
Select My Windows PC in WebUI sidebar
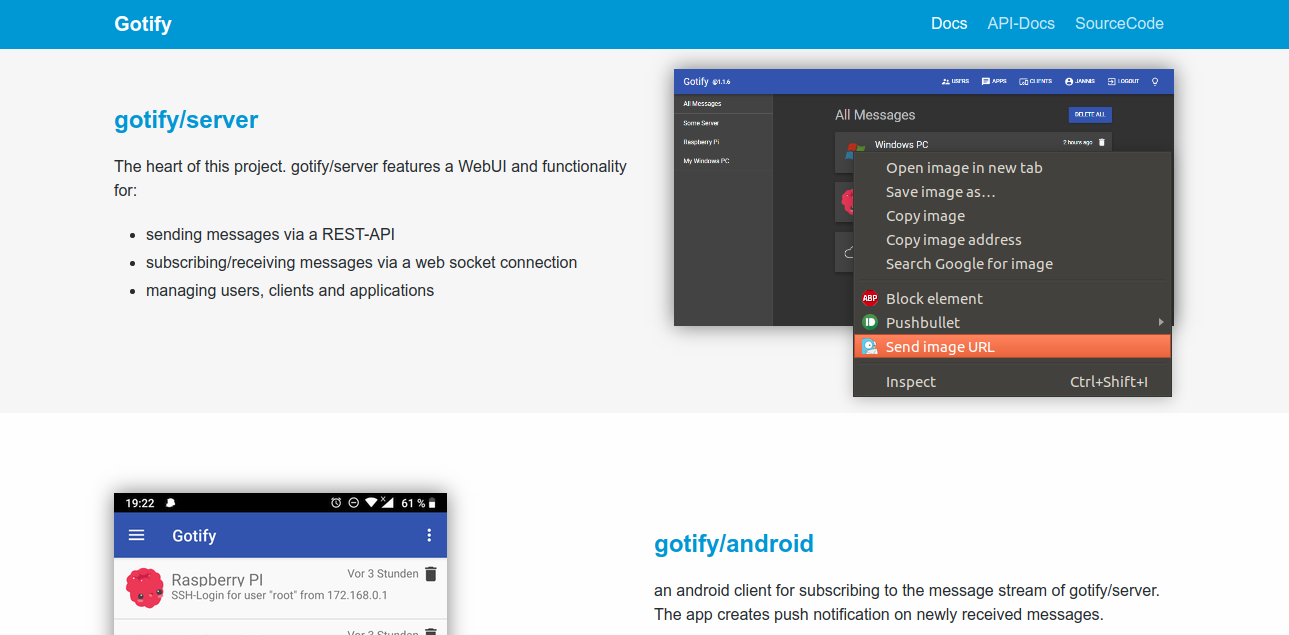723,161
